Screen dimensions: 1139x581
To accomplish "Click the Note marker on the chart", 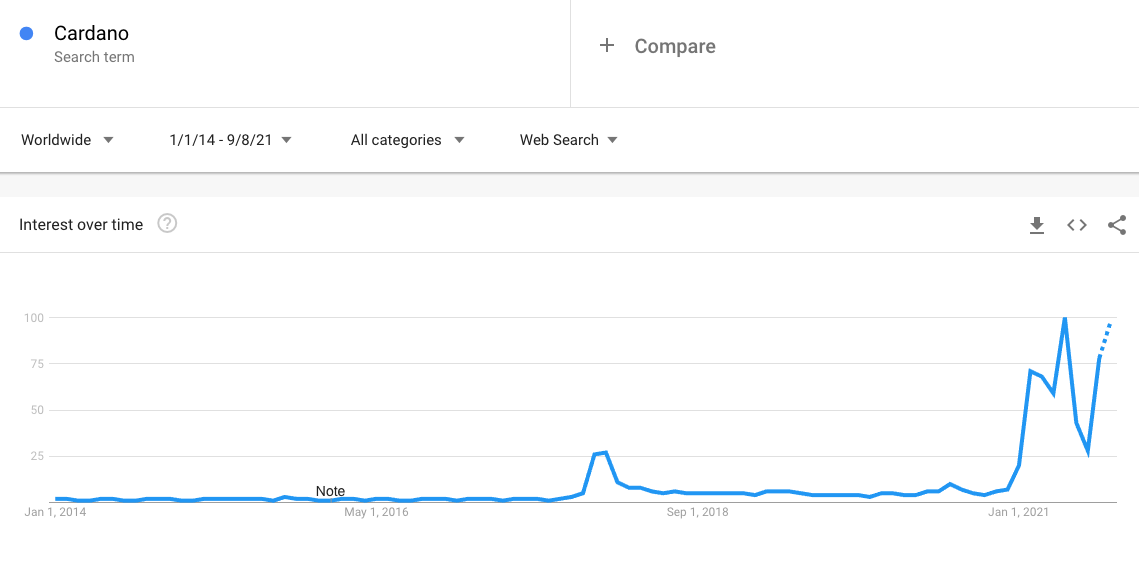I will coord(330,492).
